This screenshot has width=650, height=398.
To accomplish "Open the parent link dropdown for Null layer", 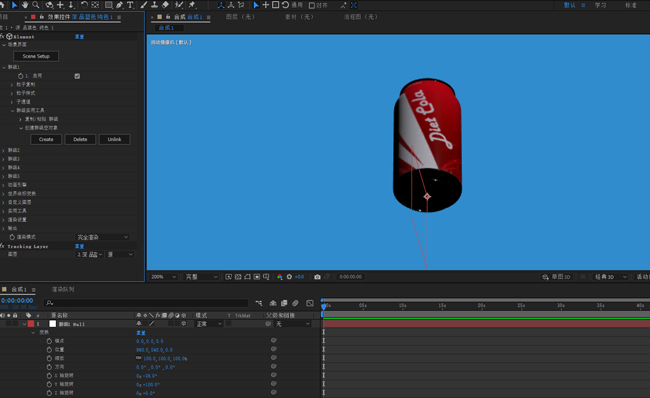I will (x=293, y=324).
